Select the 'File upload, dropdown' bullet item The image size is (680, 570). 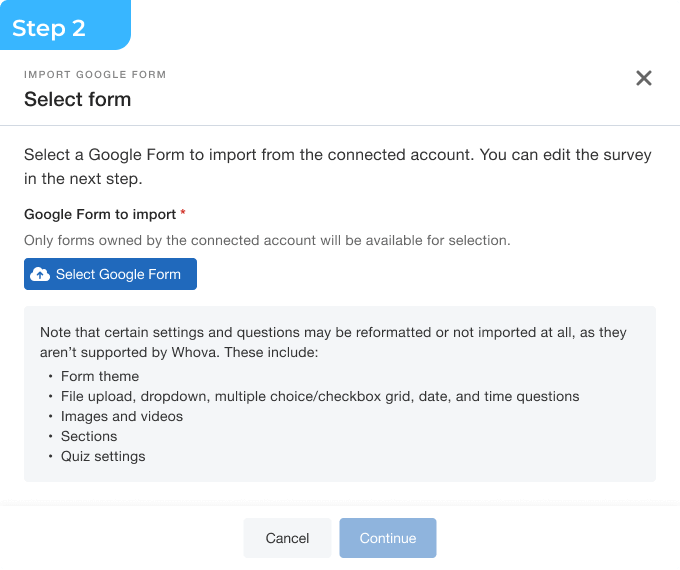[320, 396]
